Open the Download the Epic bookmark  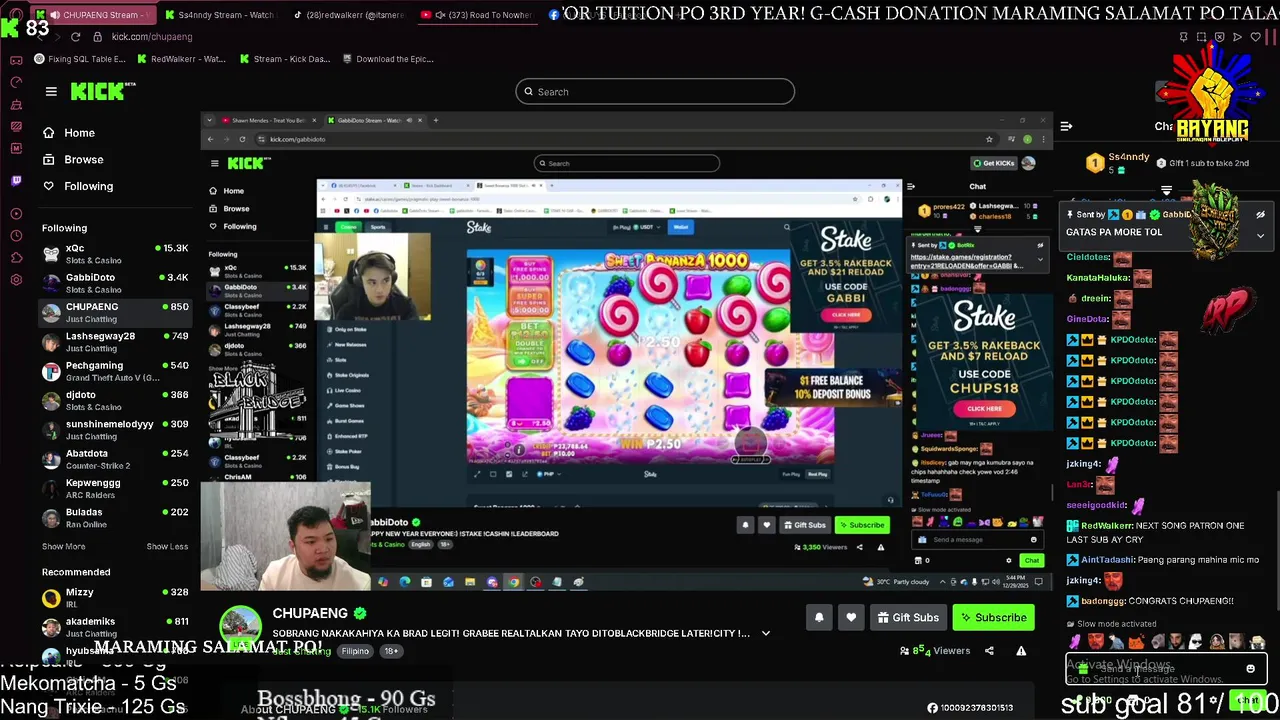pyautogui.click(x=387, y=59)
